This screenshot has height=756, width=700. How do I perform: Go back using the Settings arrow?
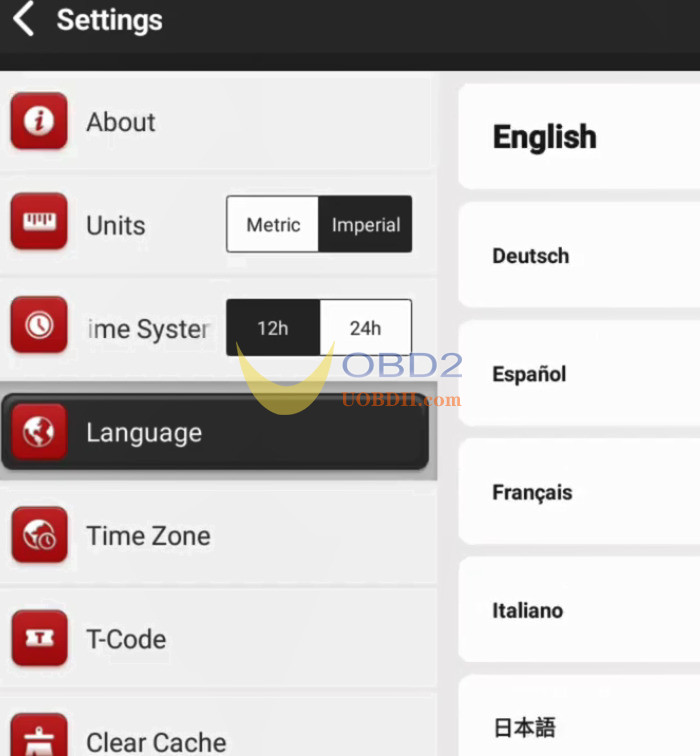[23, 19]
